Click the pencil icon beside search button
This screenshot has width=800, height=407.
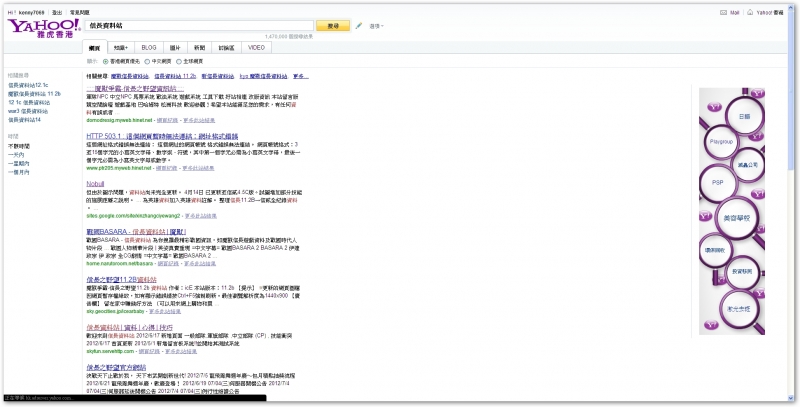[360, 25]
